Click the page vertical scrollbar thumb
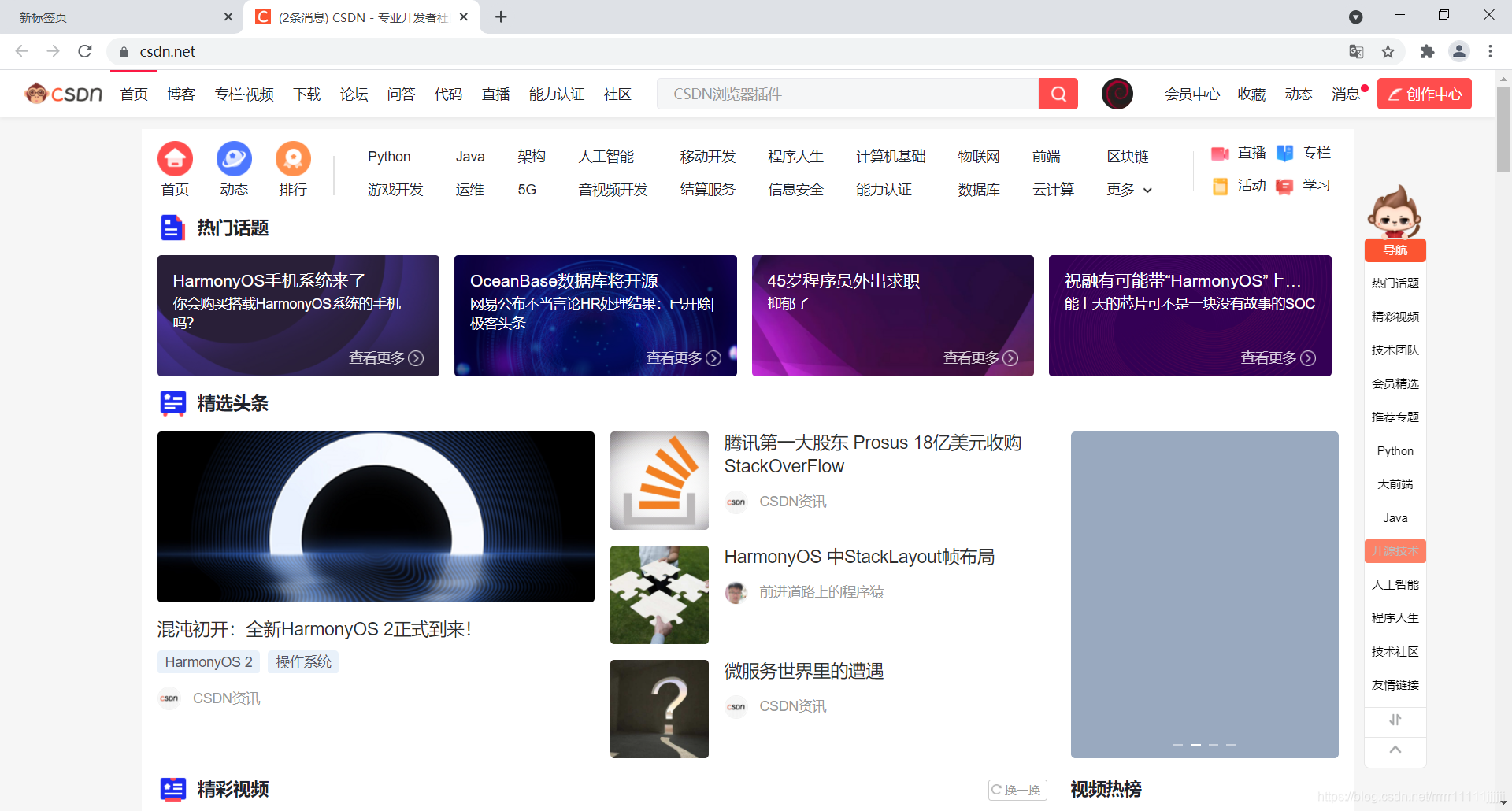Viewport: 1512px width, 811px height. pos(1503,128)
